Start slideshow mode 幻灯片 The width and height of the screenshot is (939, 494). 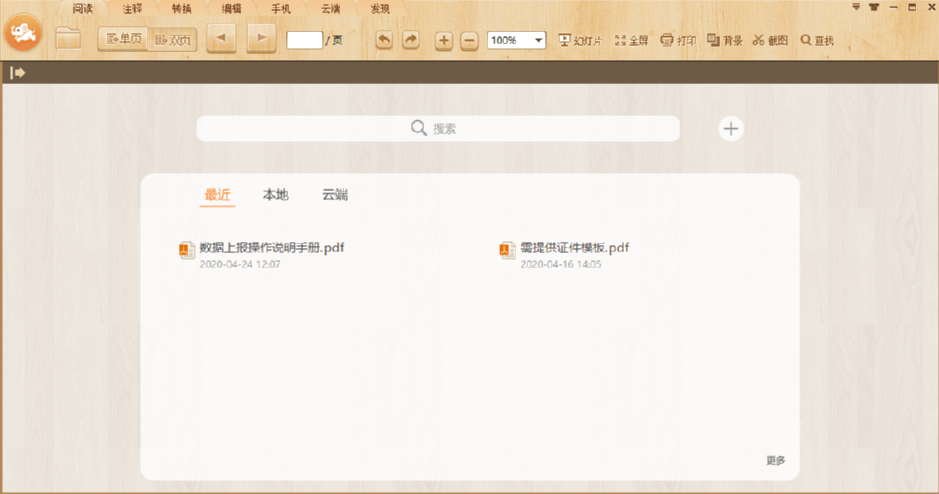(580, 40)
